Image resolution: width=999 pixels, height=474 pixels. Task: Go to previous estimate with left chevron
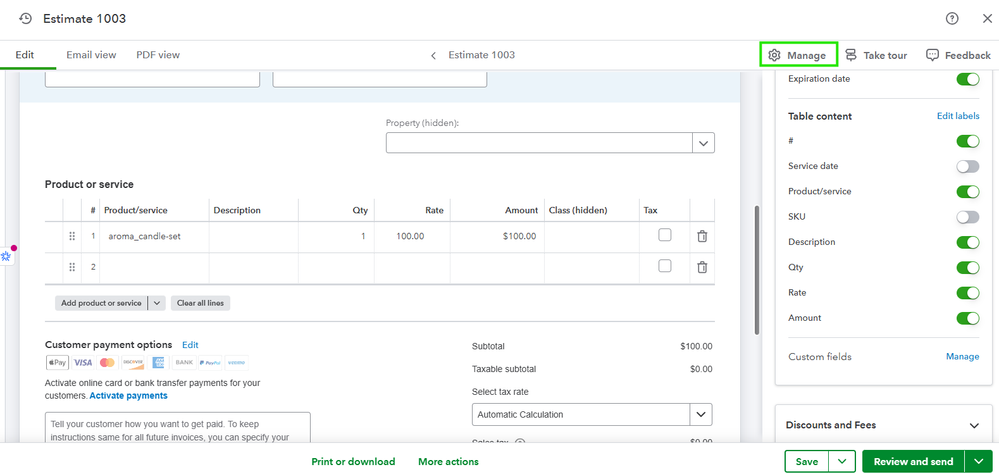point(433,55)
